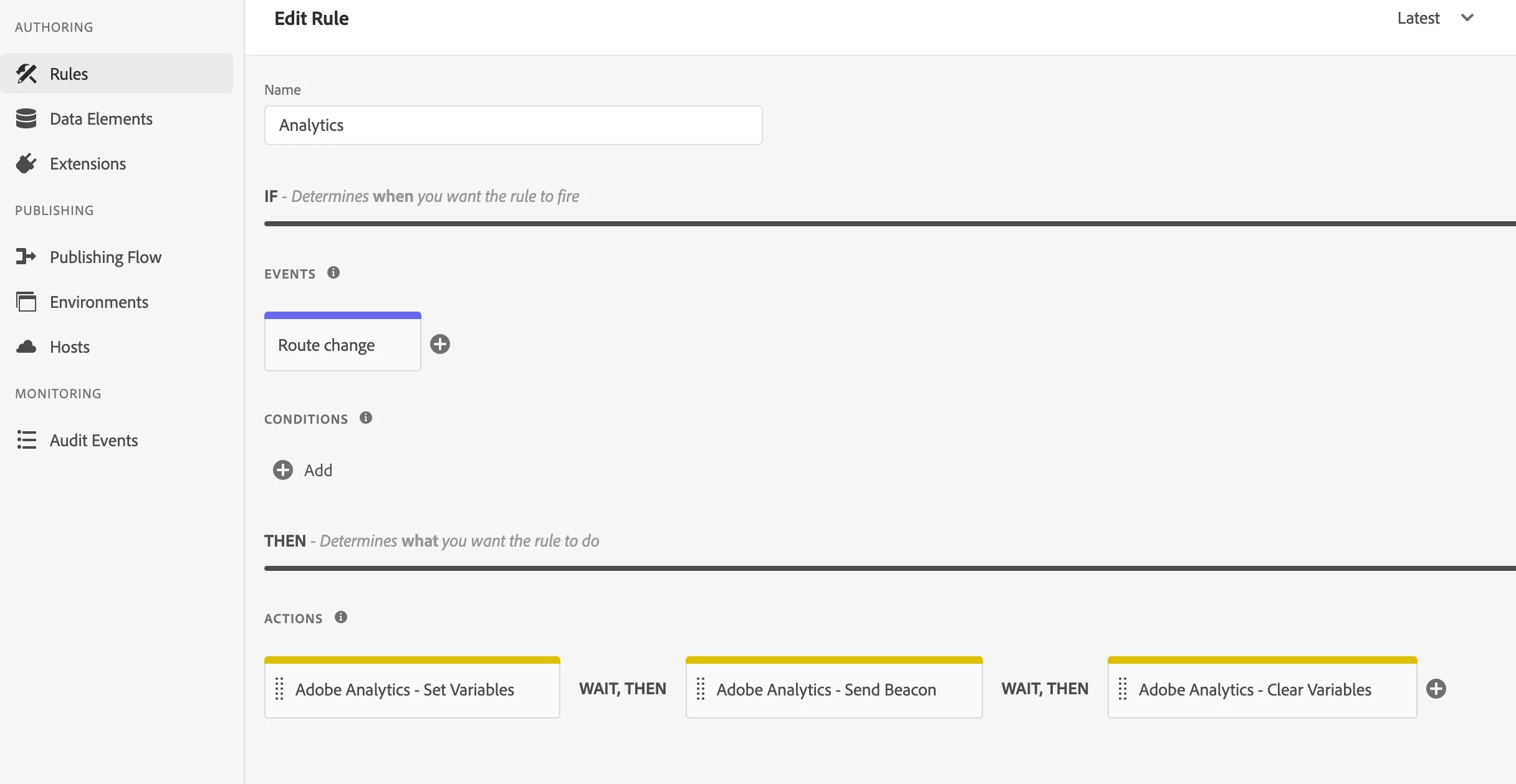Click the Audit Events list icon

point(26,440)
